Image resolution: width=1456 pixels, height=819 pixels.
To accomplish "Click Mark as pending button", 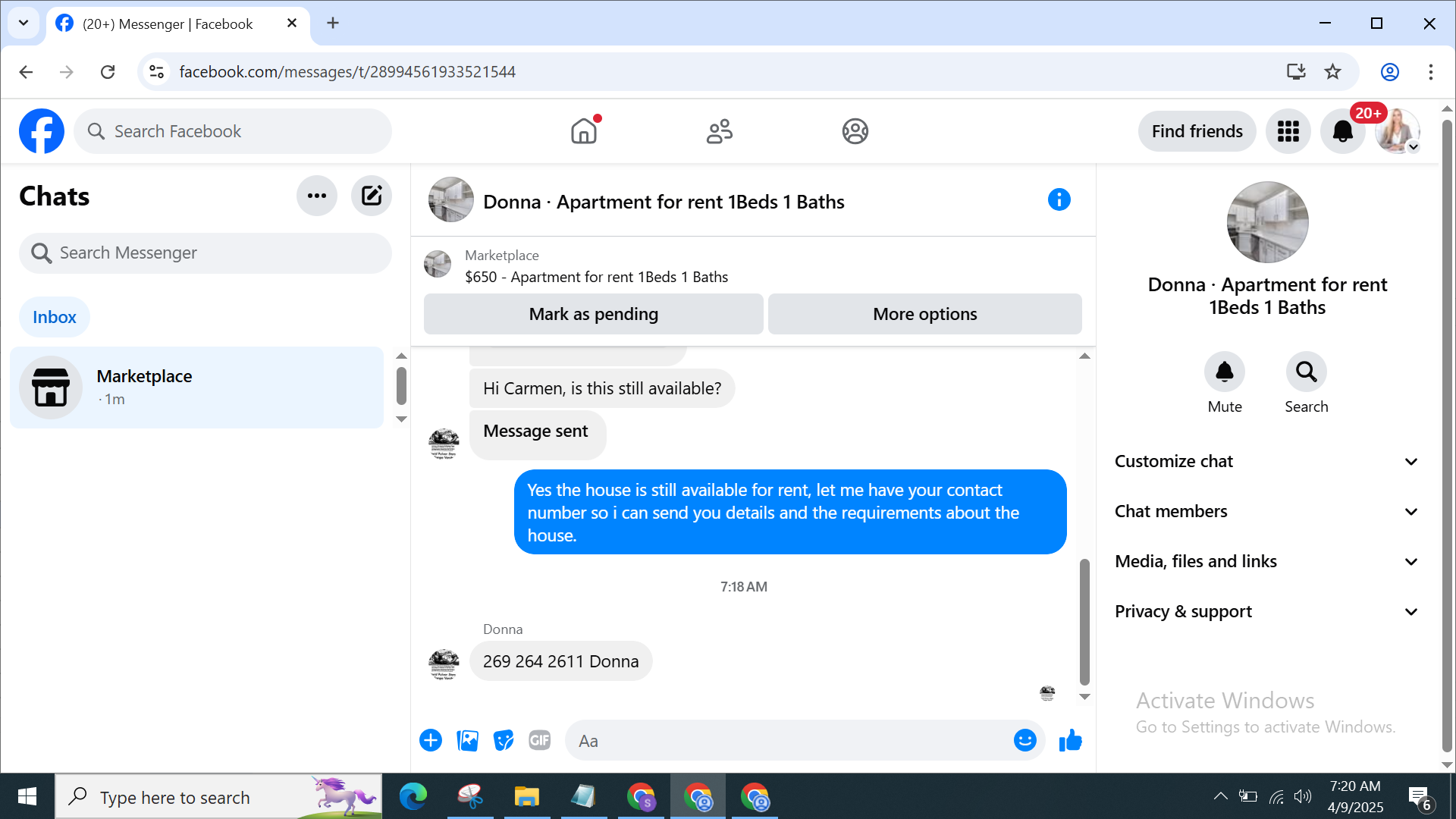I will (593, 314).
